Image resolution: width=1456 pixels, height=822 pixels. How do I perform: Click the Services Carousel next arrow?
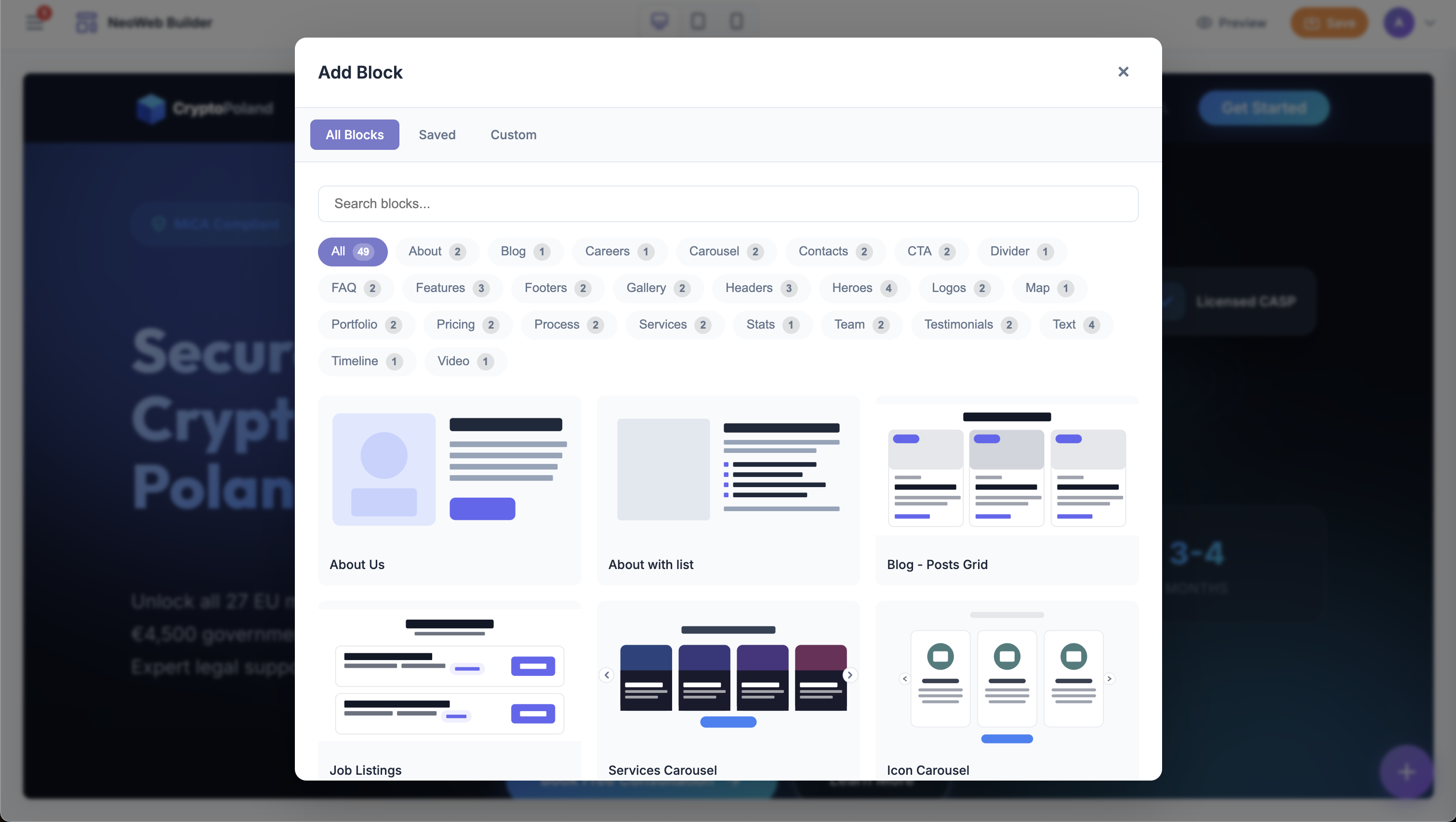pos(849,675)
